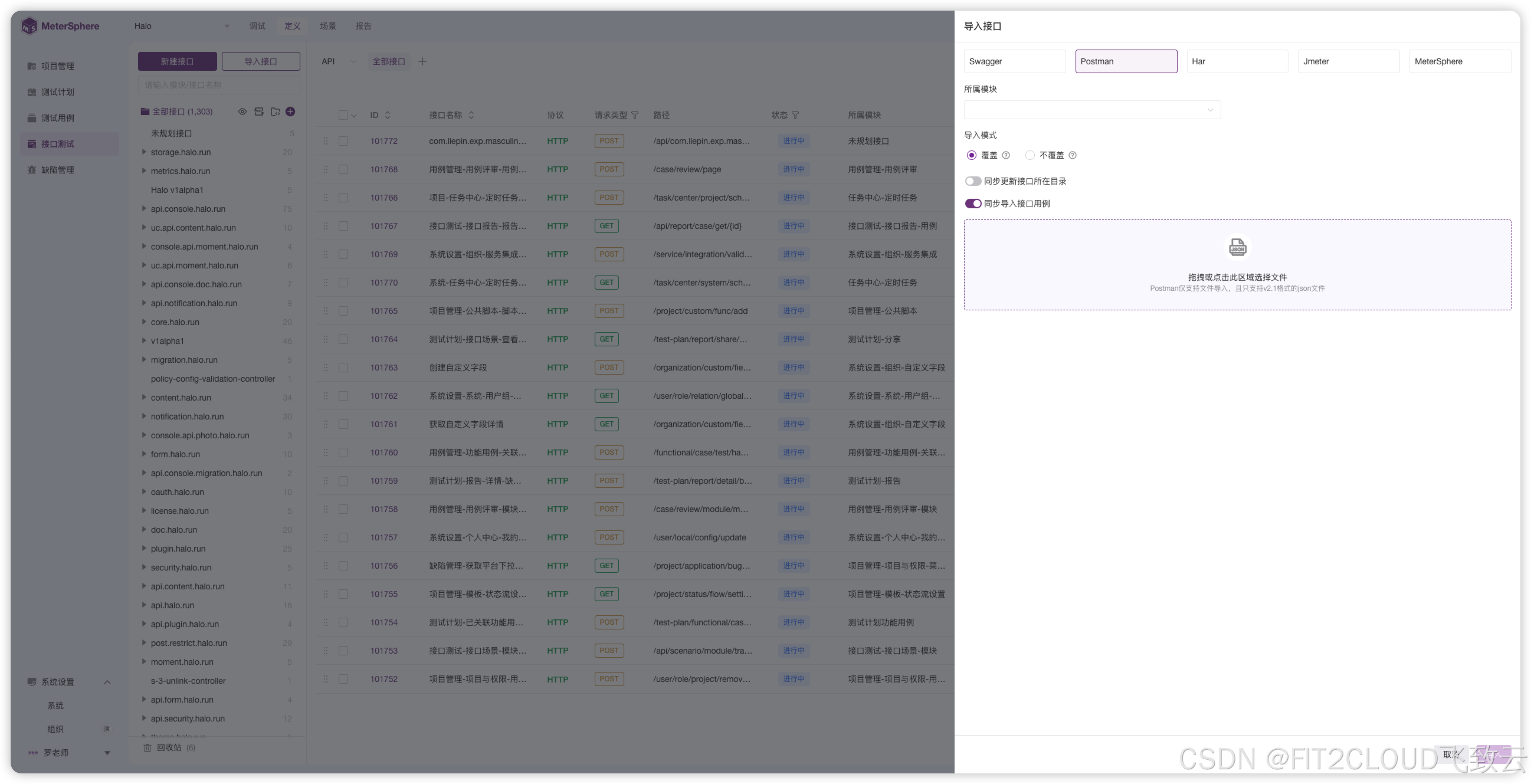Tick the select-all checkbox in table header
This screenshot has height=784, width=1531.
point(343,115)
